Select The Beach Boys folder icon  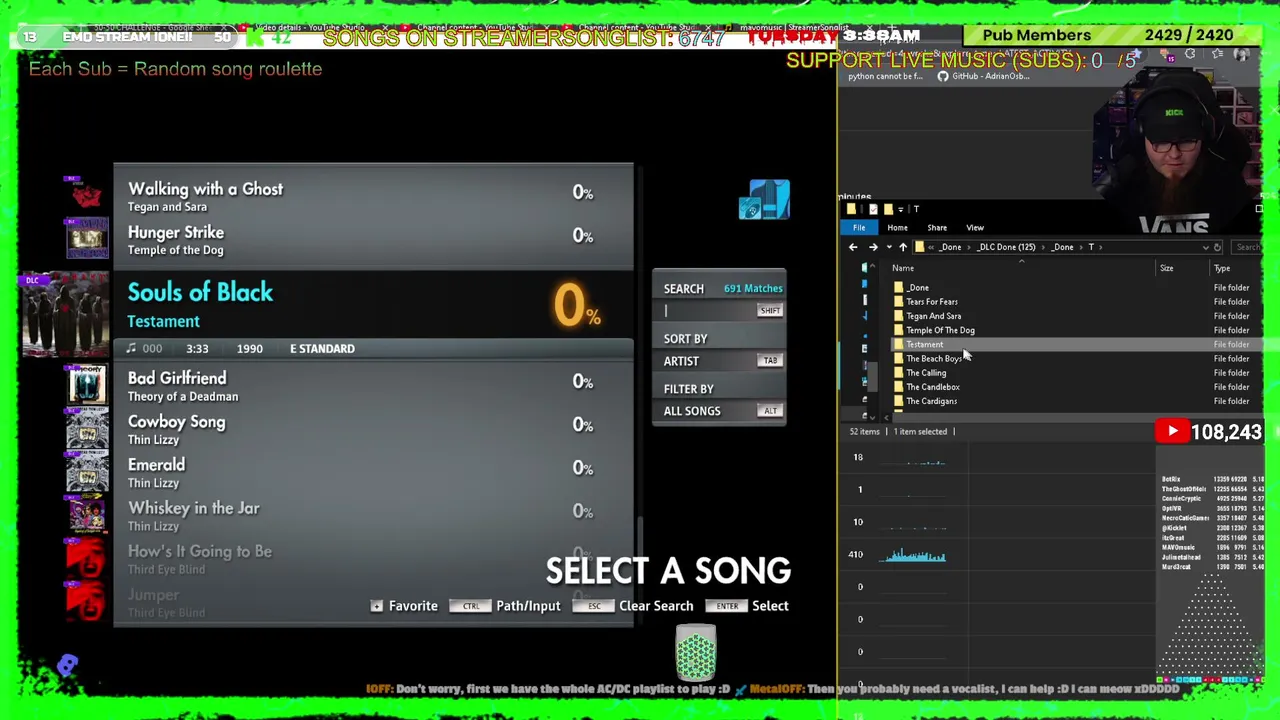(x=898, y=358)
